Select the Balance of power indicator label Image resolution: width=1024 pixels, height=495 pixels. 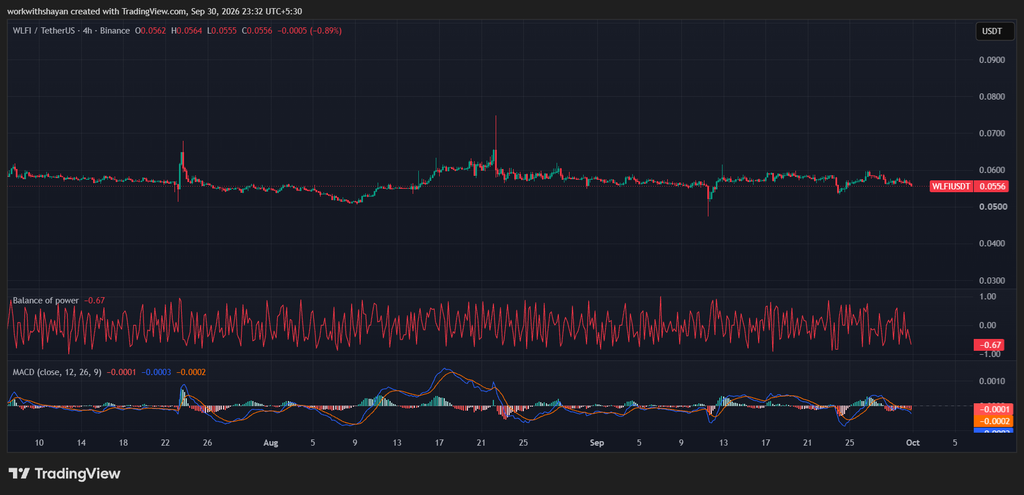[46, 300]
